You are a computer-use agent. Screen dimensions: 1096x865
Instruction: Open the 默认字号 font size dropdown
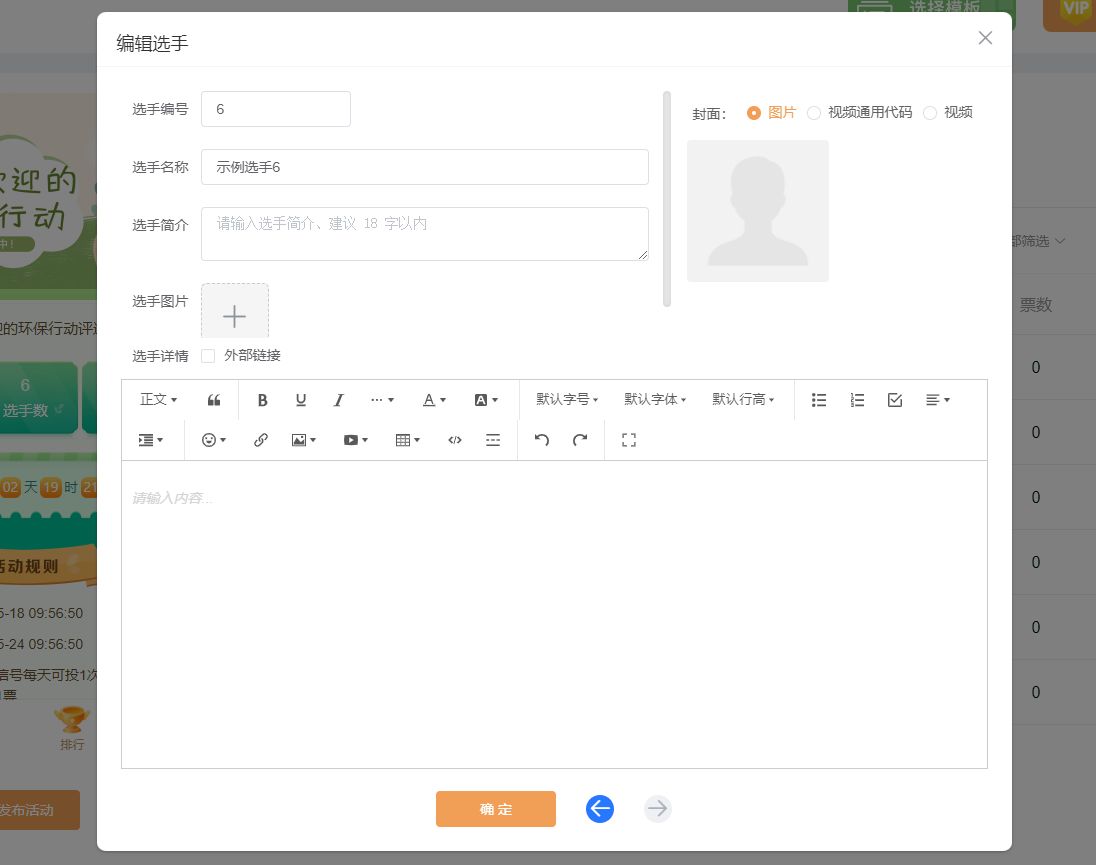(566, 399)
